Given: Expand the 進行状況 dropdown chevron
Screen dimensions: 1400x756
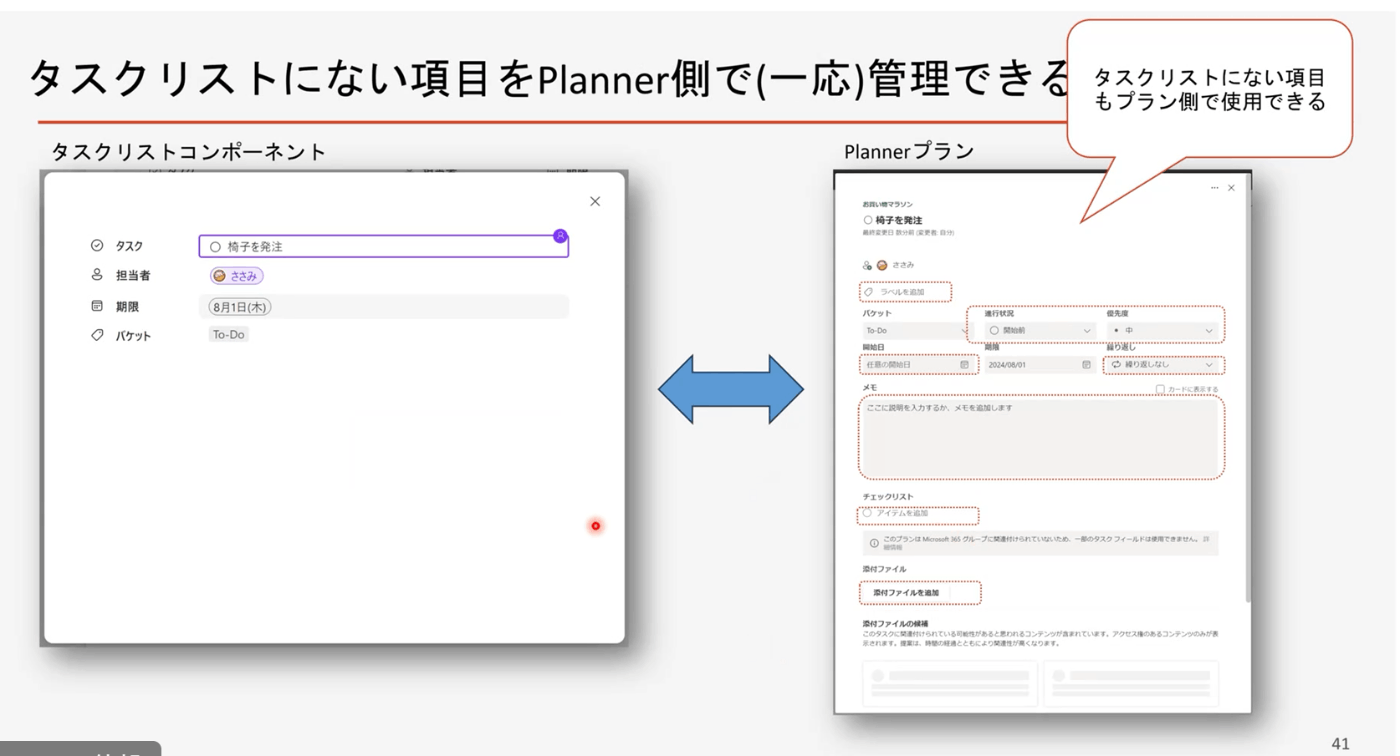Looking at the screenshot, I should point(1087,331).
